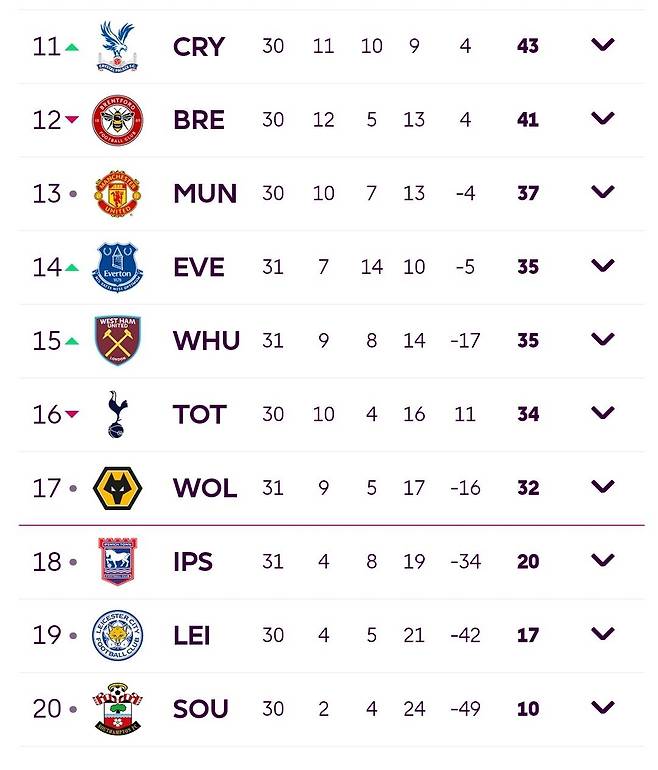Click the EVE team abbreviation
Screen dimensions: 658x770
199,268
